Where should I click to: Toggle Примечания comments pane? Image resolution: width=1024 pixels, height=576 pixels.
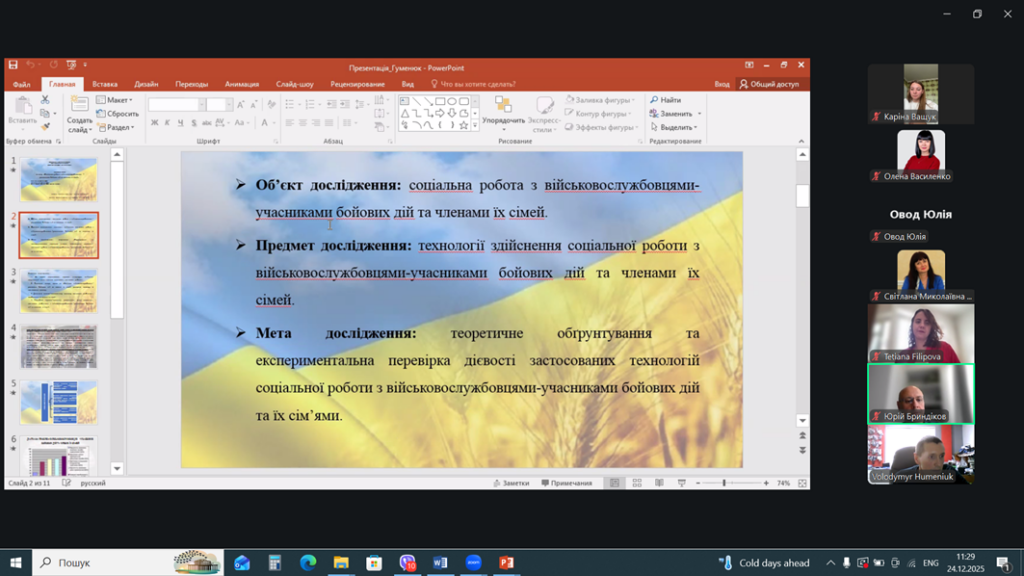tap(566, 483)
